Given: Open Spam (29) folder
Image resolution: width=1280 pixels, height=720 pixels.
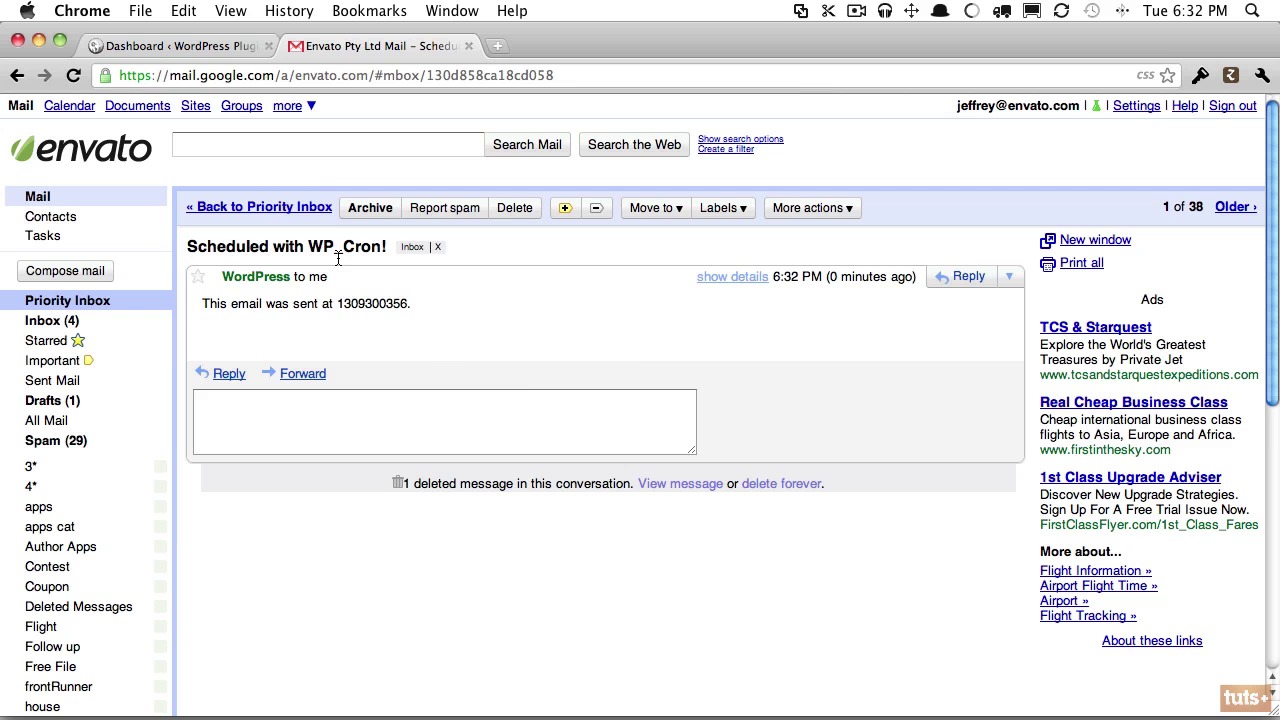Looking at the screenshot, I should click(x=56, y=441).
